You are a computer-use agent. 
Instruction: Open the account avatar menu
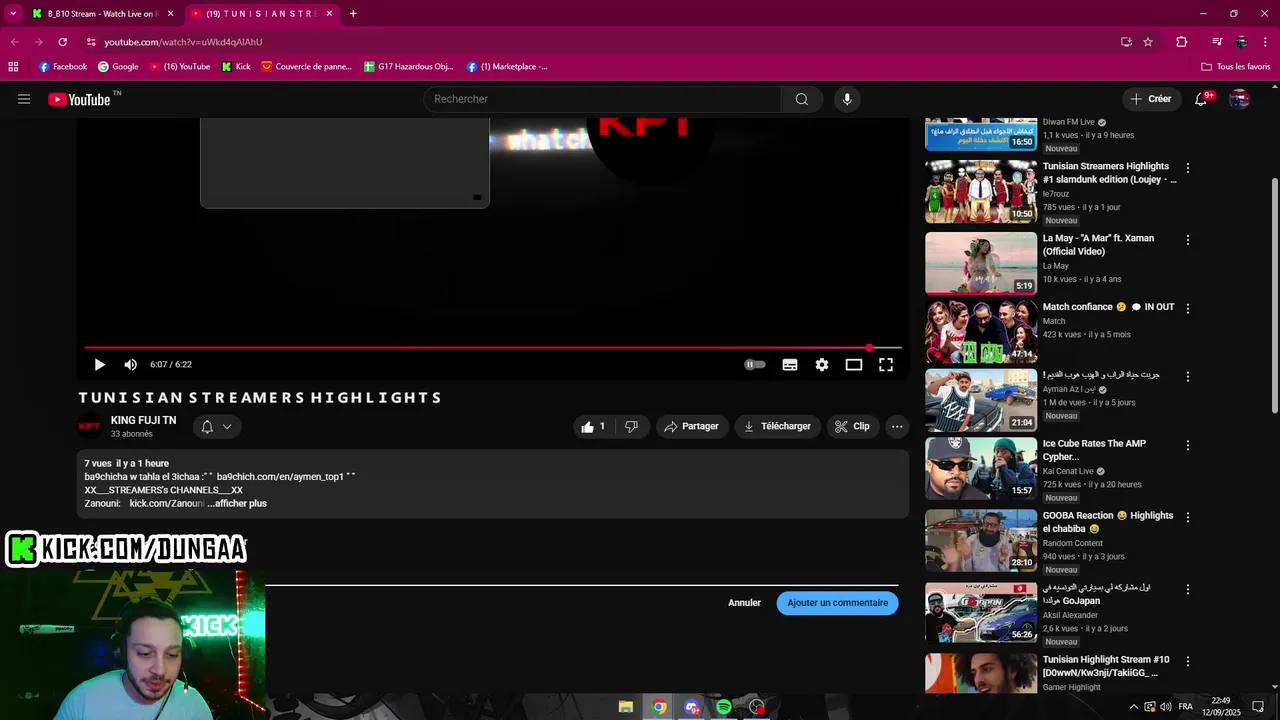[1239, 99]
